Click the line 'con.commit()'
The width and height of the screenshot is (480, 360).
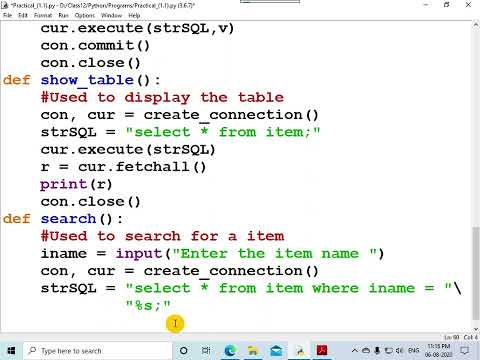[95, 46]
